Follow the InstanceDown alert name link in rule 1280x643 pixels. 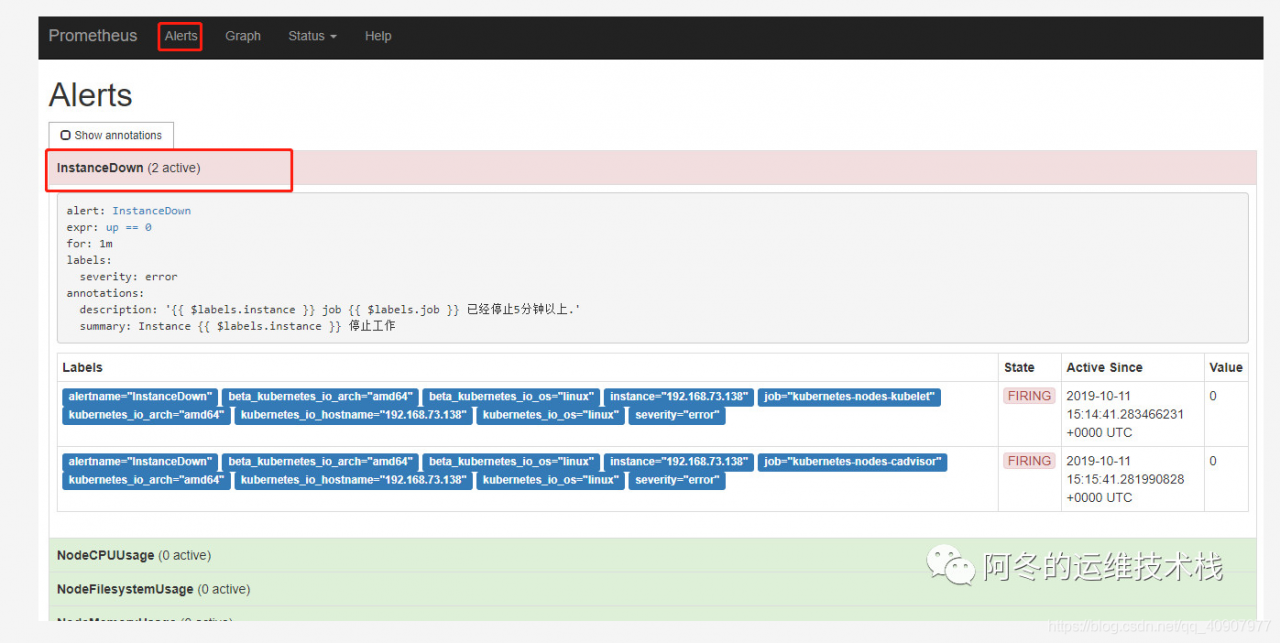151,211
